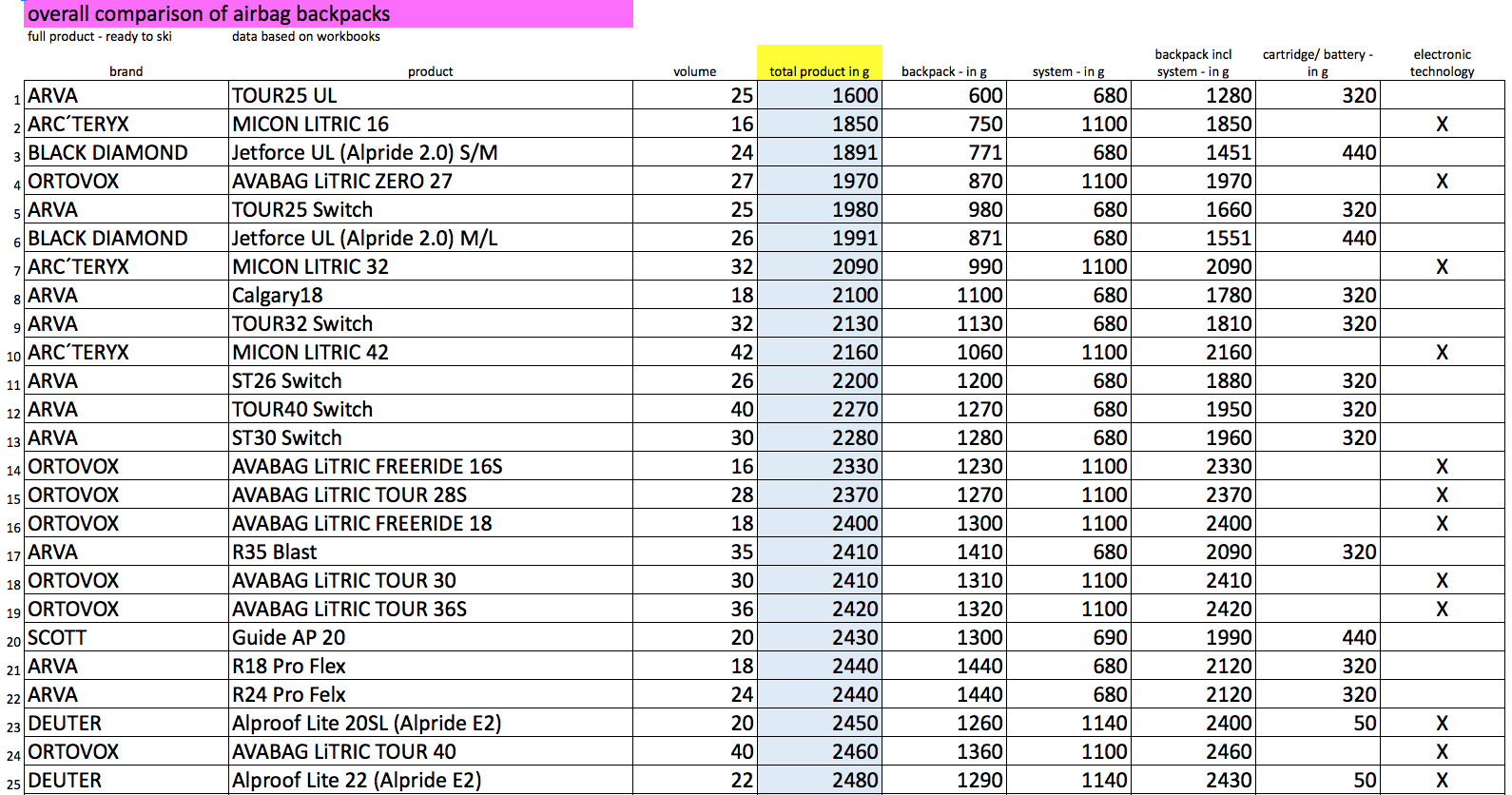
Task: Select the 'ST30 Switch' product cell
Action: coord(431,437)
